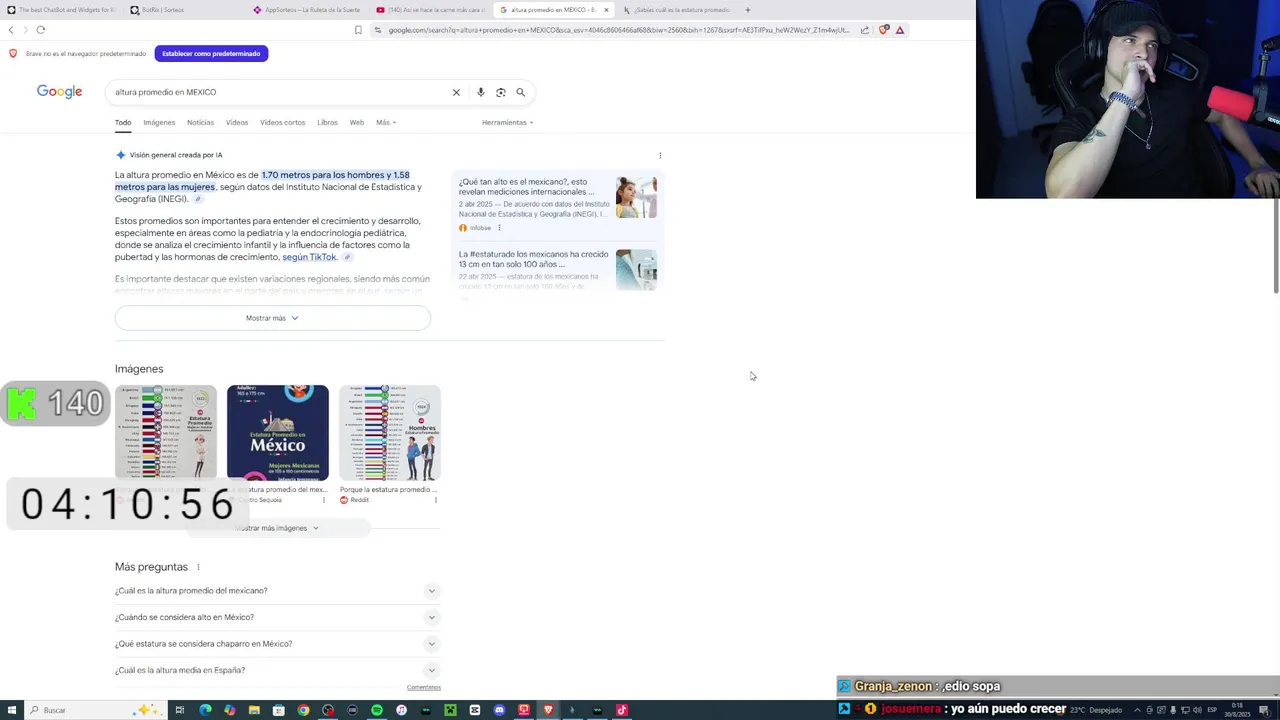Open Más preguntas three-dot info
The image size is (1280, 720).
[198, 567]
